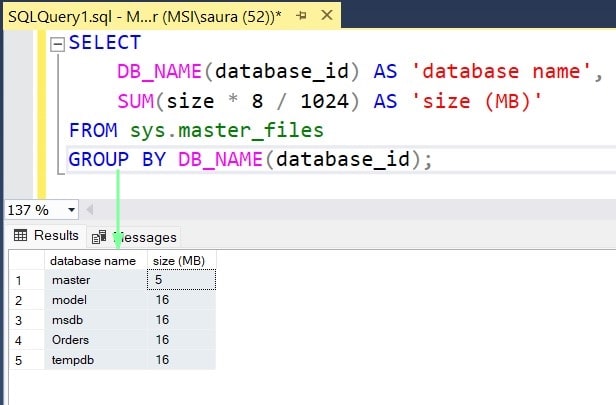Click the horizontal scroll left arrow
Image resolution: width=616 pixels, height=405 pixels.
[x=90, y=209]
